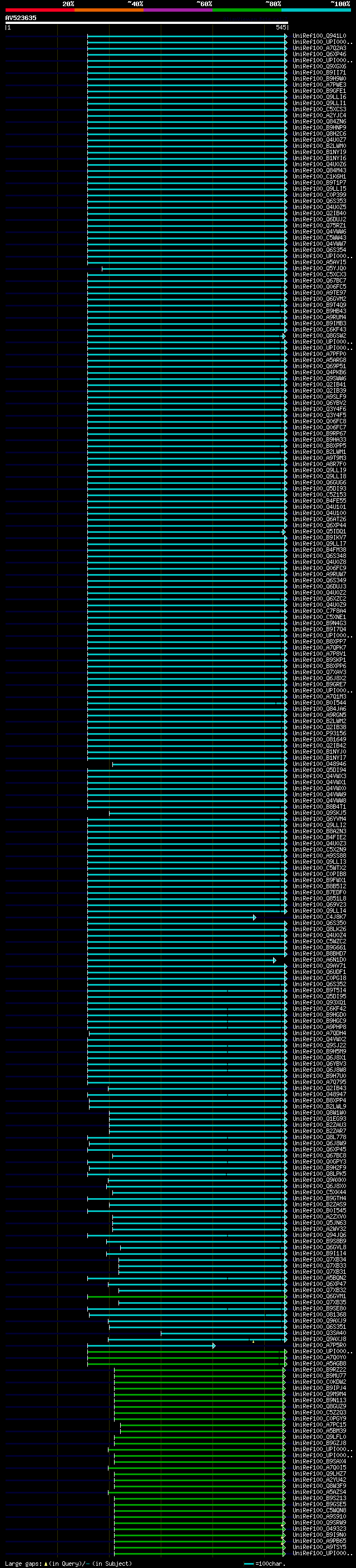Open UniRef100_A2YJC4 hit
This screenshot has width=356, height=1568.
click(x=319, y=116)
